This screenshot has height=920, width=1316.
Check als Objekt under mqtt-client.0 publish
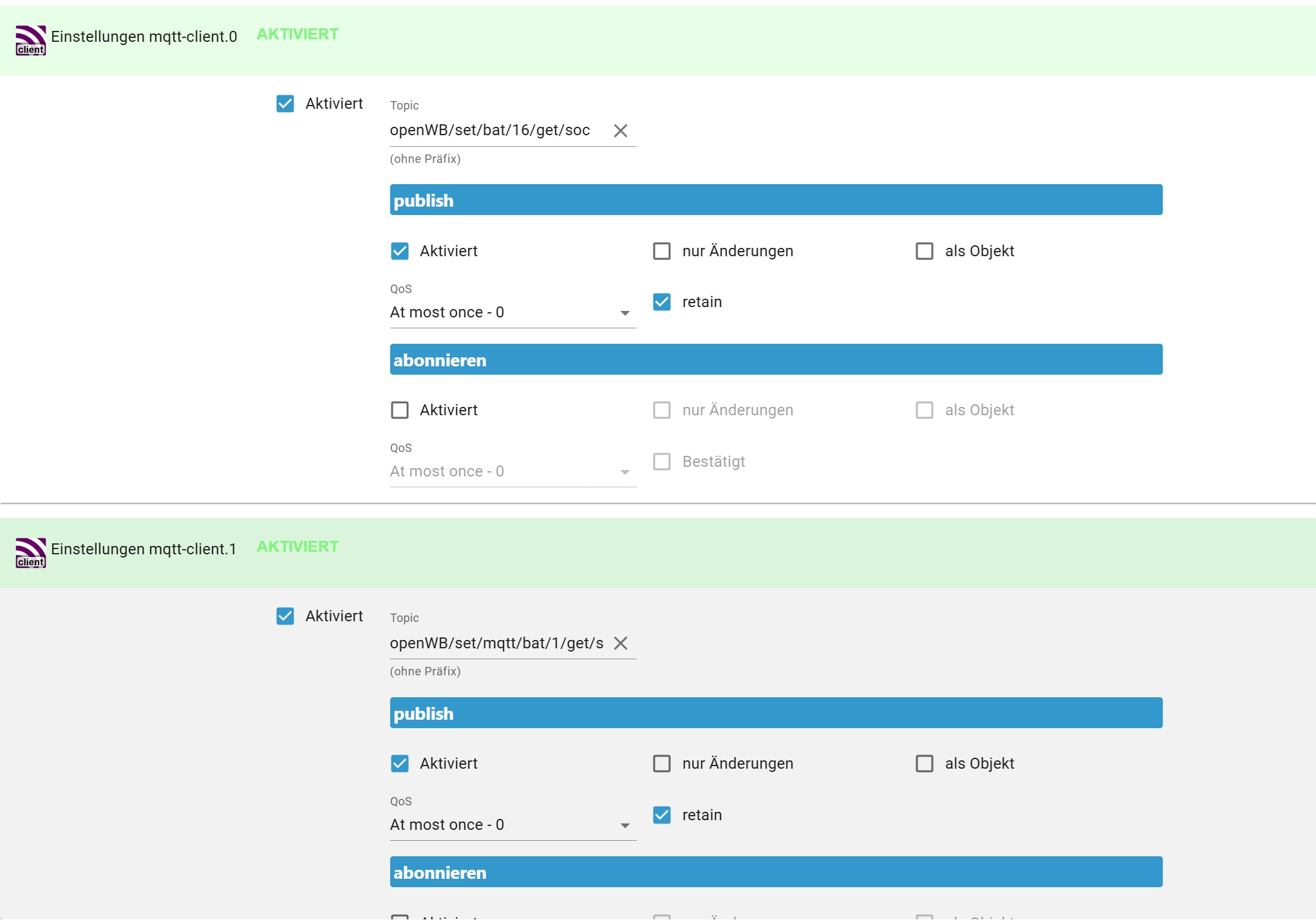point(925,251)
